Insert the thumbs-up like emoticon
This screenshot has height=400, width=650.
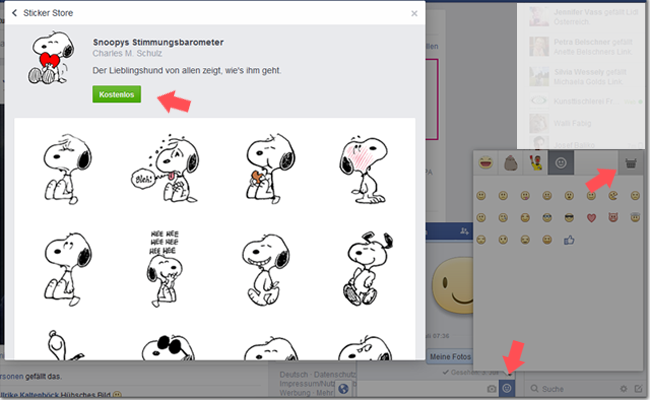[x=569, y=240]
